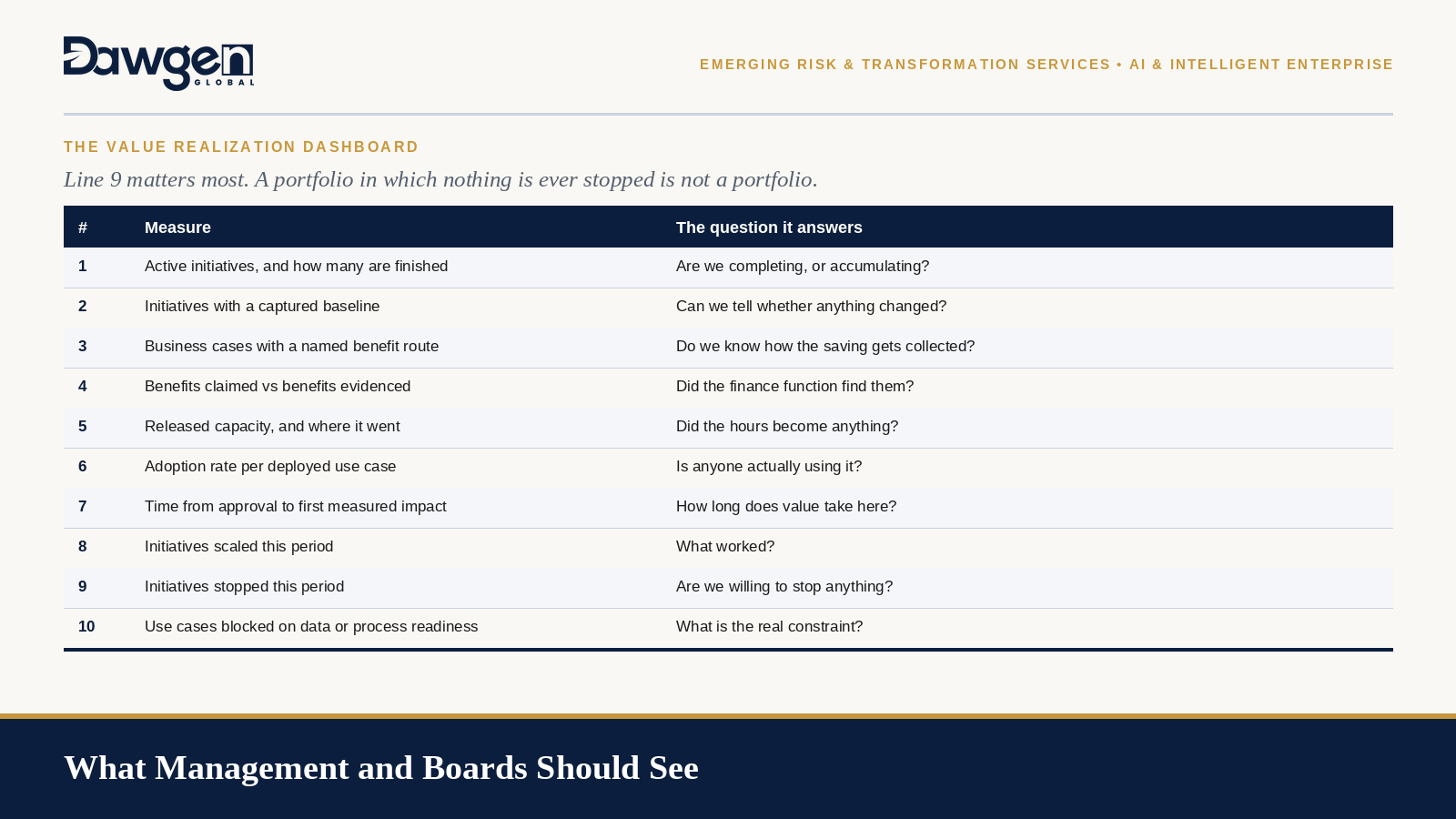
Task: Click the # column header
Action: pos(83,227)
